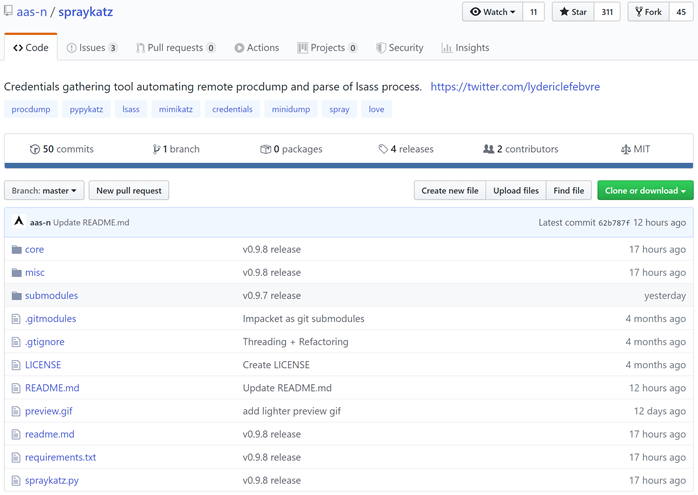Open the Security tab
The width and height of the screenshot is (698, 495).
pos(400,48)
